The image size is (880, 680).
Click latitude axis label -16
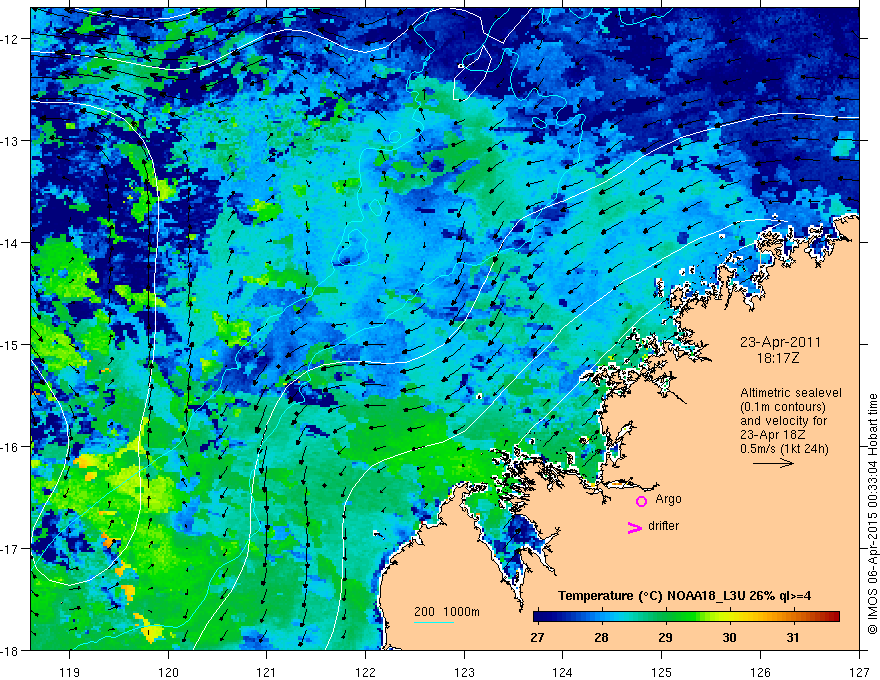pyautogui.click(x=10, y=447)
